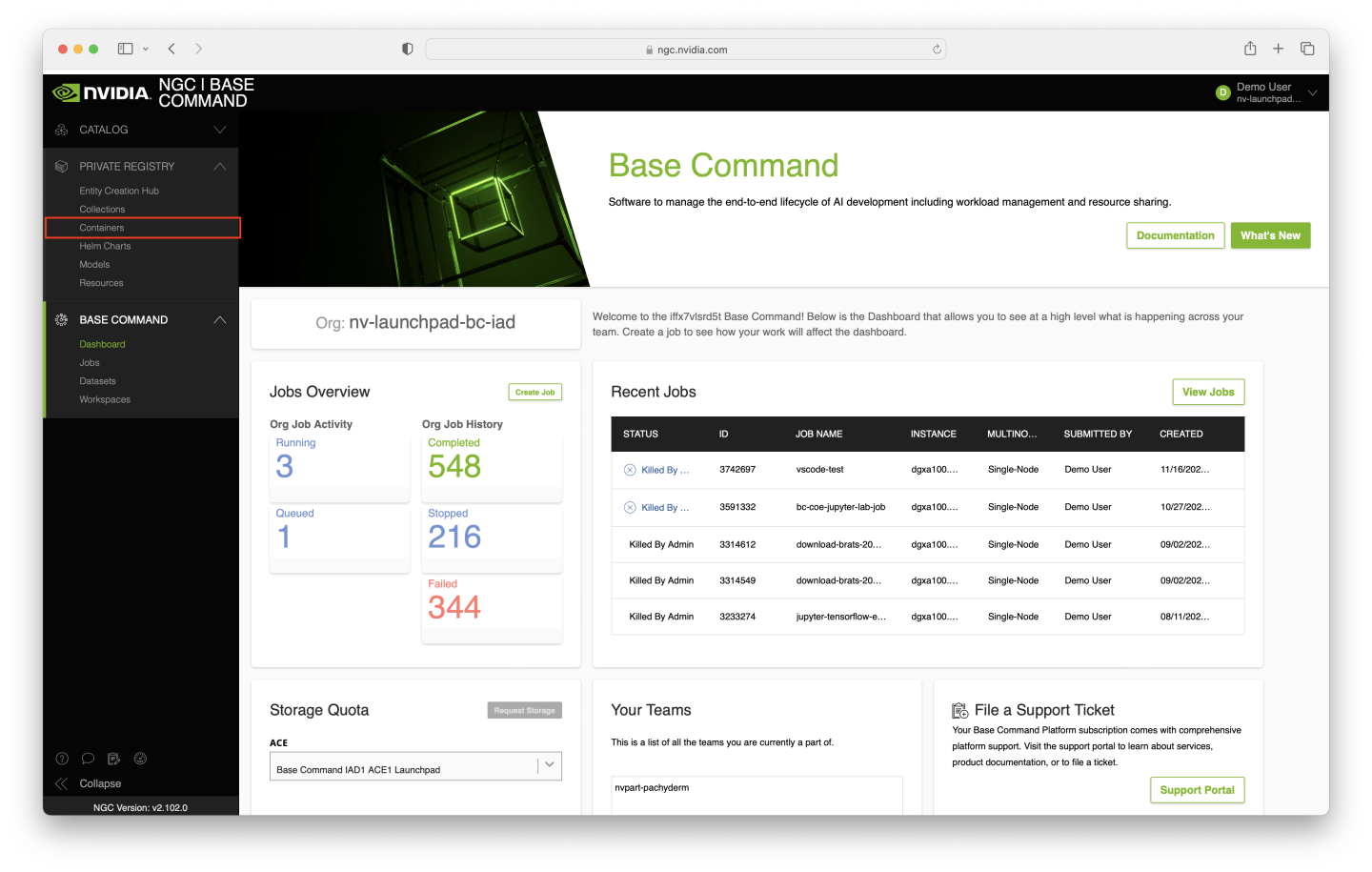Click the File a Support Ticket icon

pyautogui.click(x=960, y=711)
